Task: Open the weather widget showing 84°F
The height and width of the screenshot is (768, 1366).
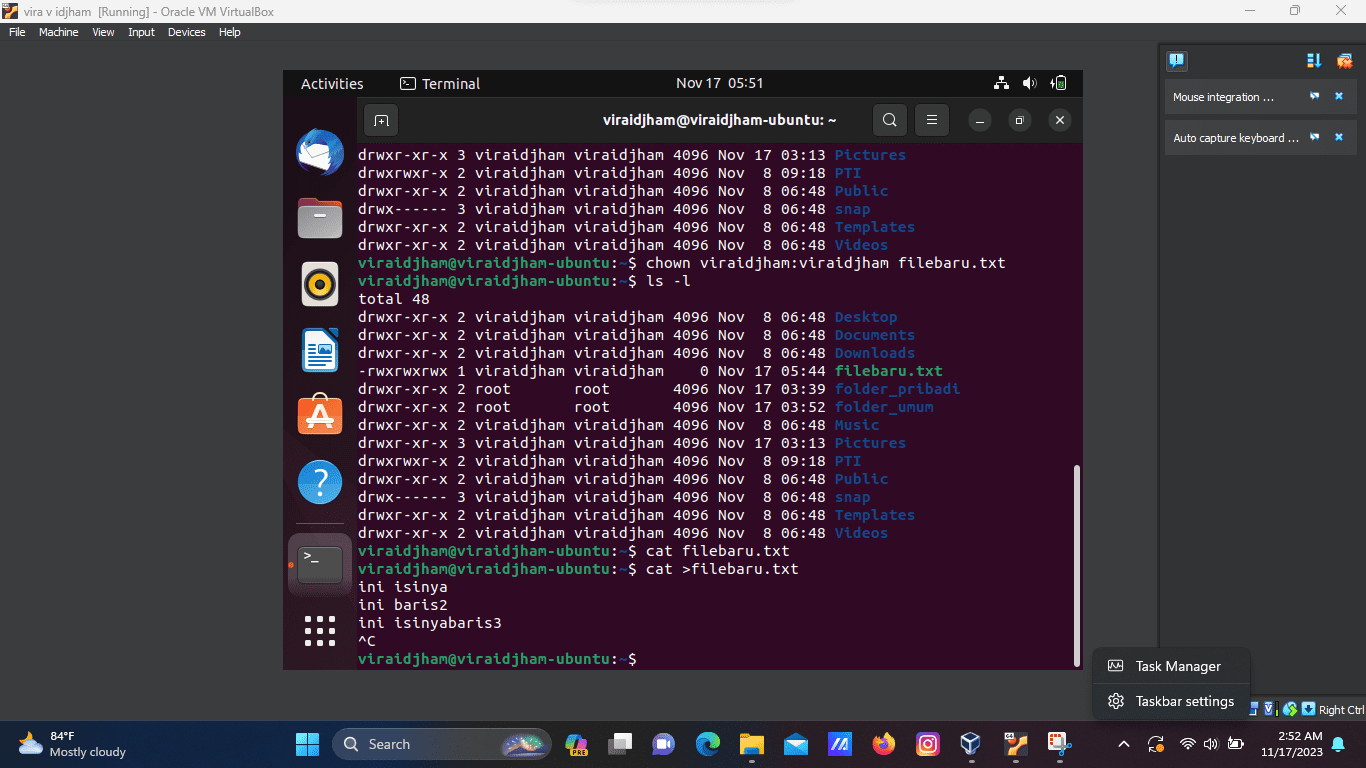Action: click(72, 744)
